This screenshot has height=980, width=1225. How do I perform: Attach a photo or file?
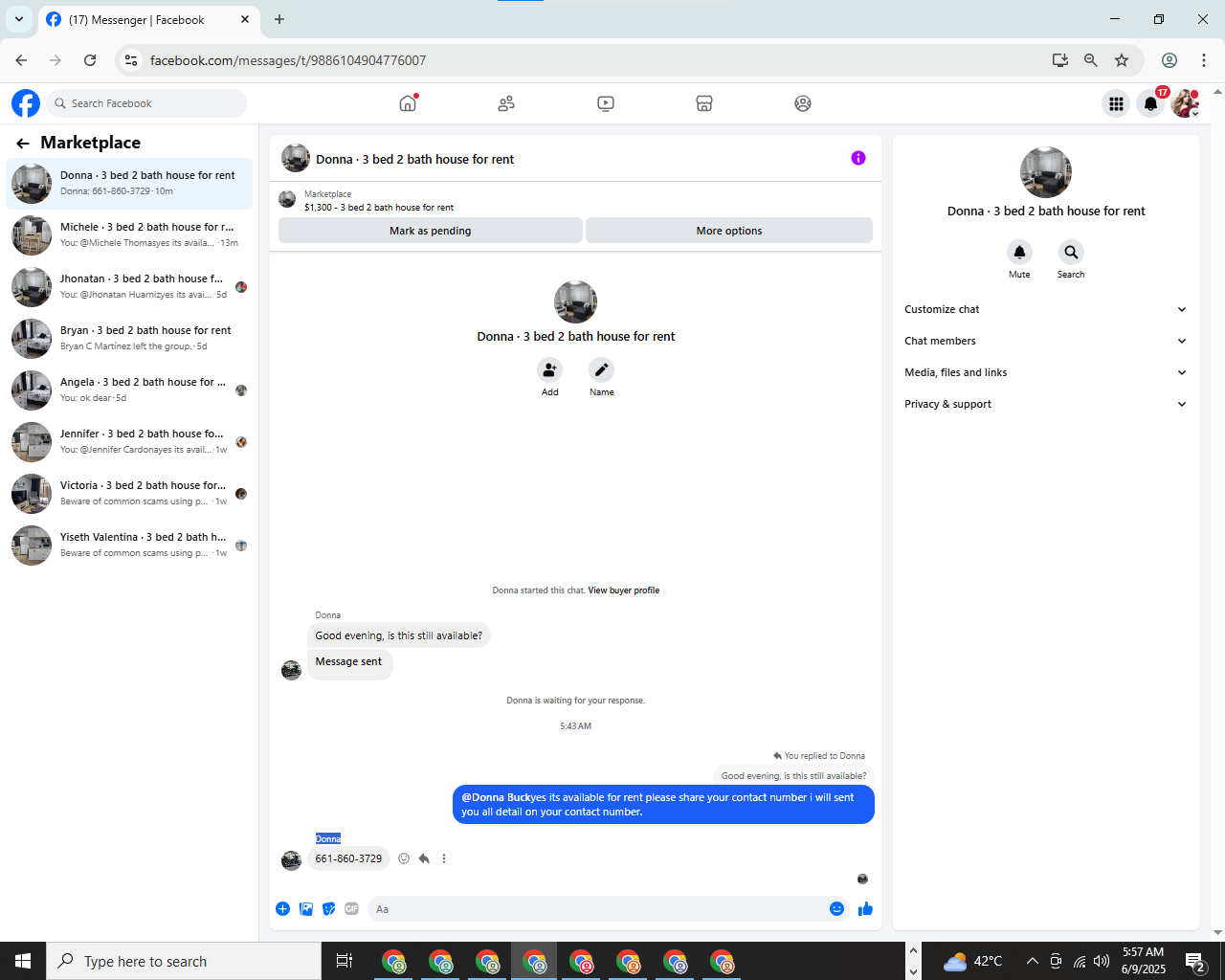(x=306, y=909)
